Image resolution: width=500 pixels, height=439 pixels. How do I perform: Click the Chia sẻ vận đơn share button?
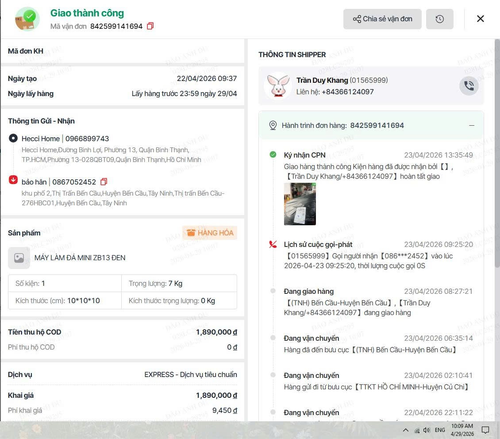382,19
